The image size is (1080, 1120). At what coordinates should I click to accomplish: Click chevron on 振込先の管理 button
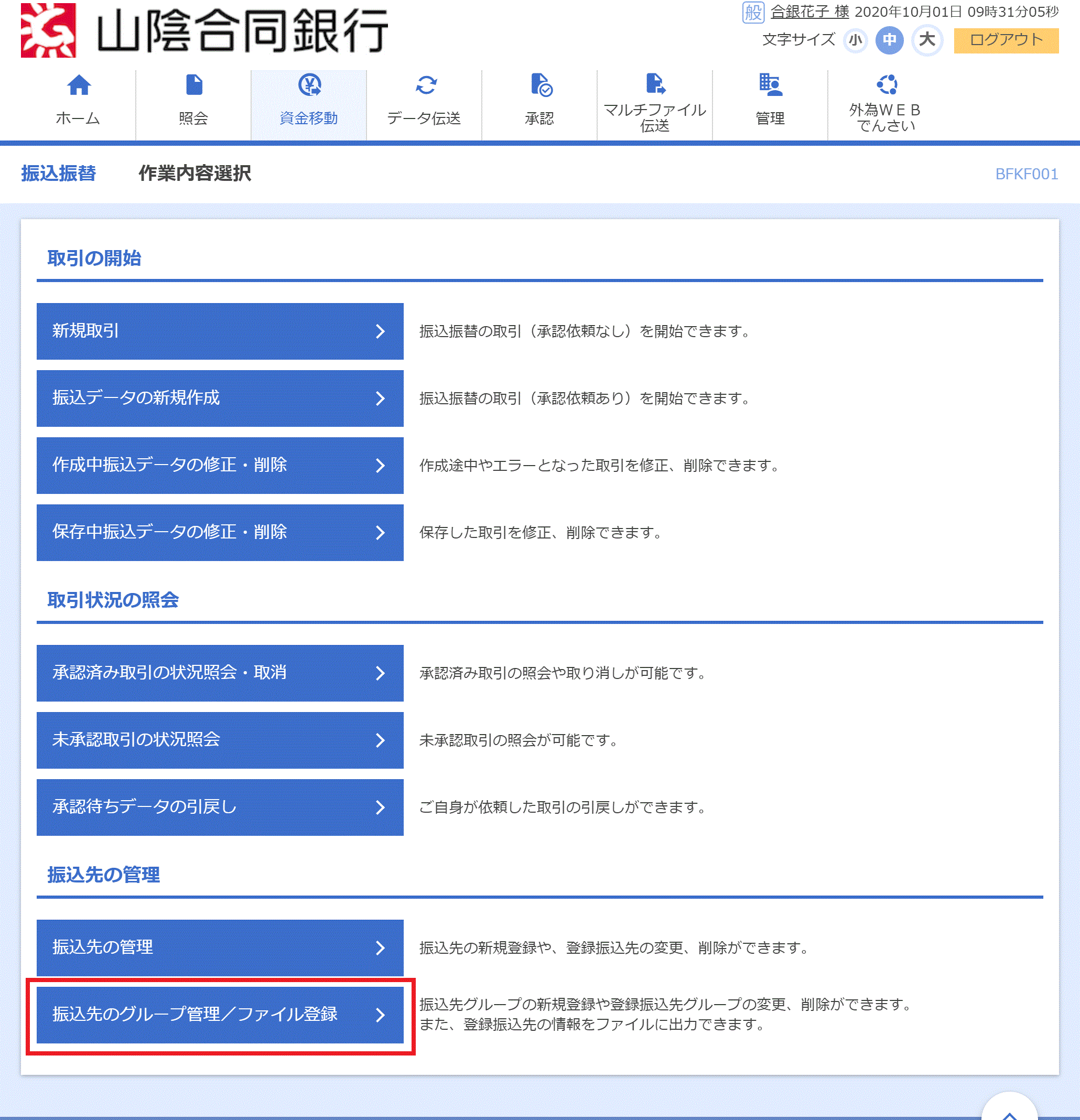(x=380, y=949)
